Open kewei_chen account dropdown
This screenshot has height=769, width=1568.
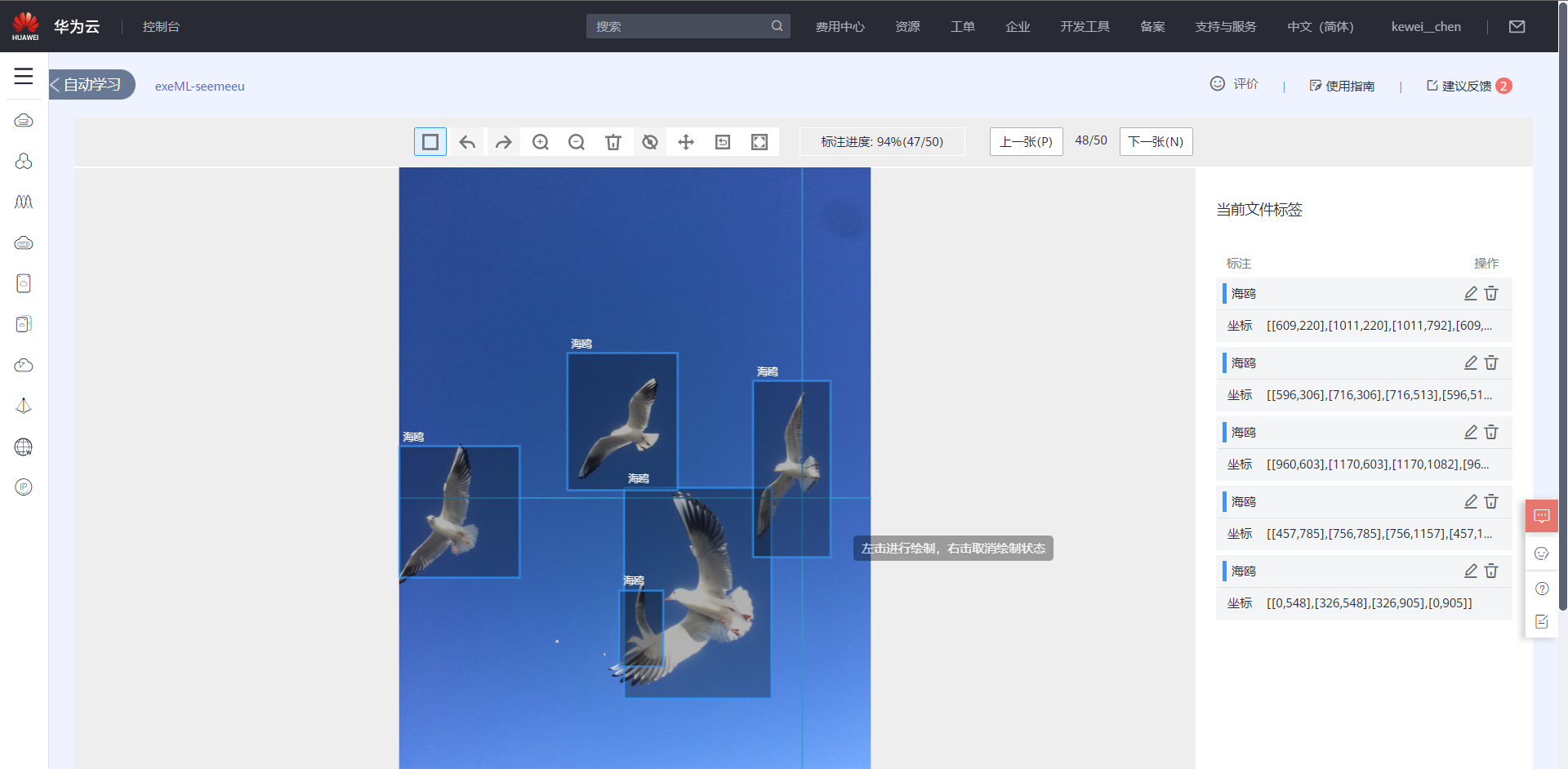(x=1426, y=26)
